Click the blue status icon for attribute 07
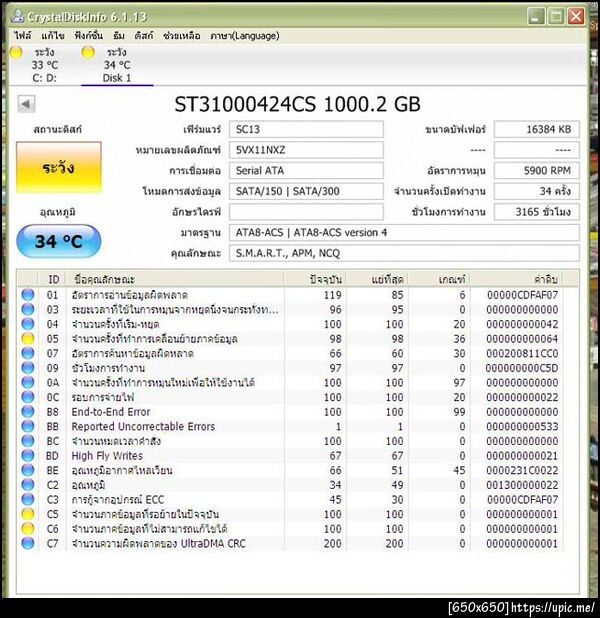Screen dimensions: 600x618 (28, 353)
